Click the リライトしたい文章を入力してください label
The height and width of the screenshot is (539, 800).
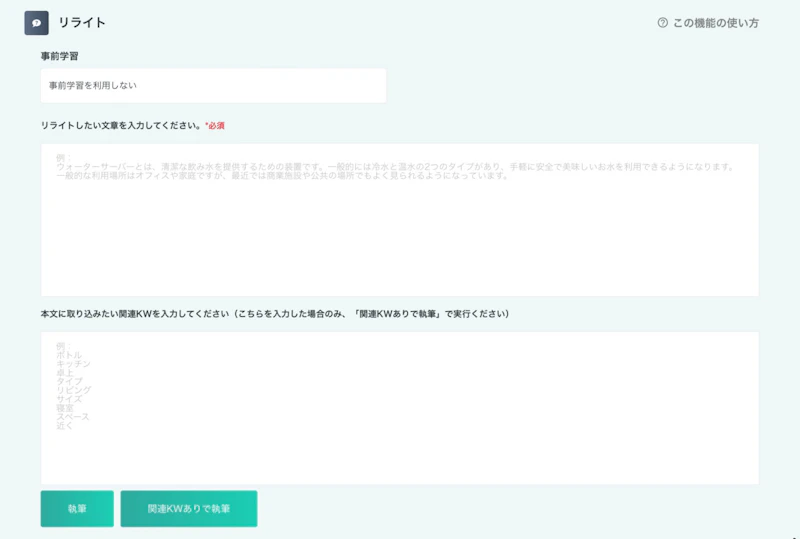click(x=122, y=126)
